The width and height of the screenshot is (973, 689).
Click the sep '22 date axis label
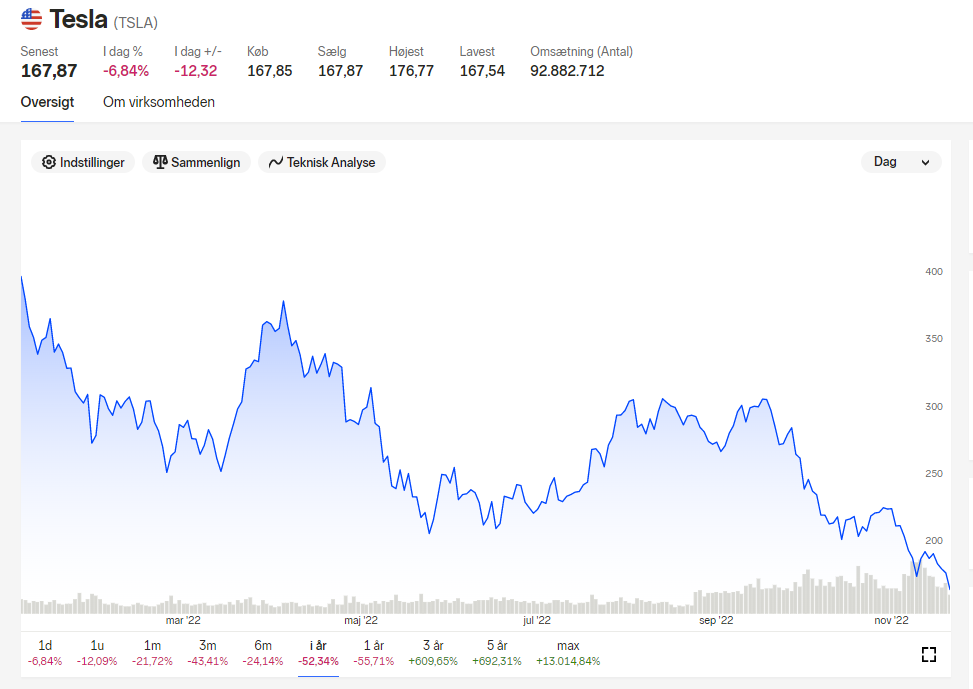click(715, 620)
